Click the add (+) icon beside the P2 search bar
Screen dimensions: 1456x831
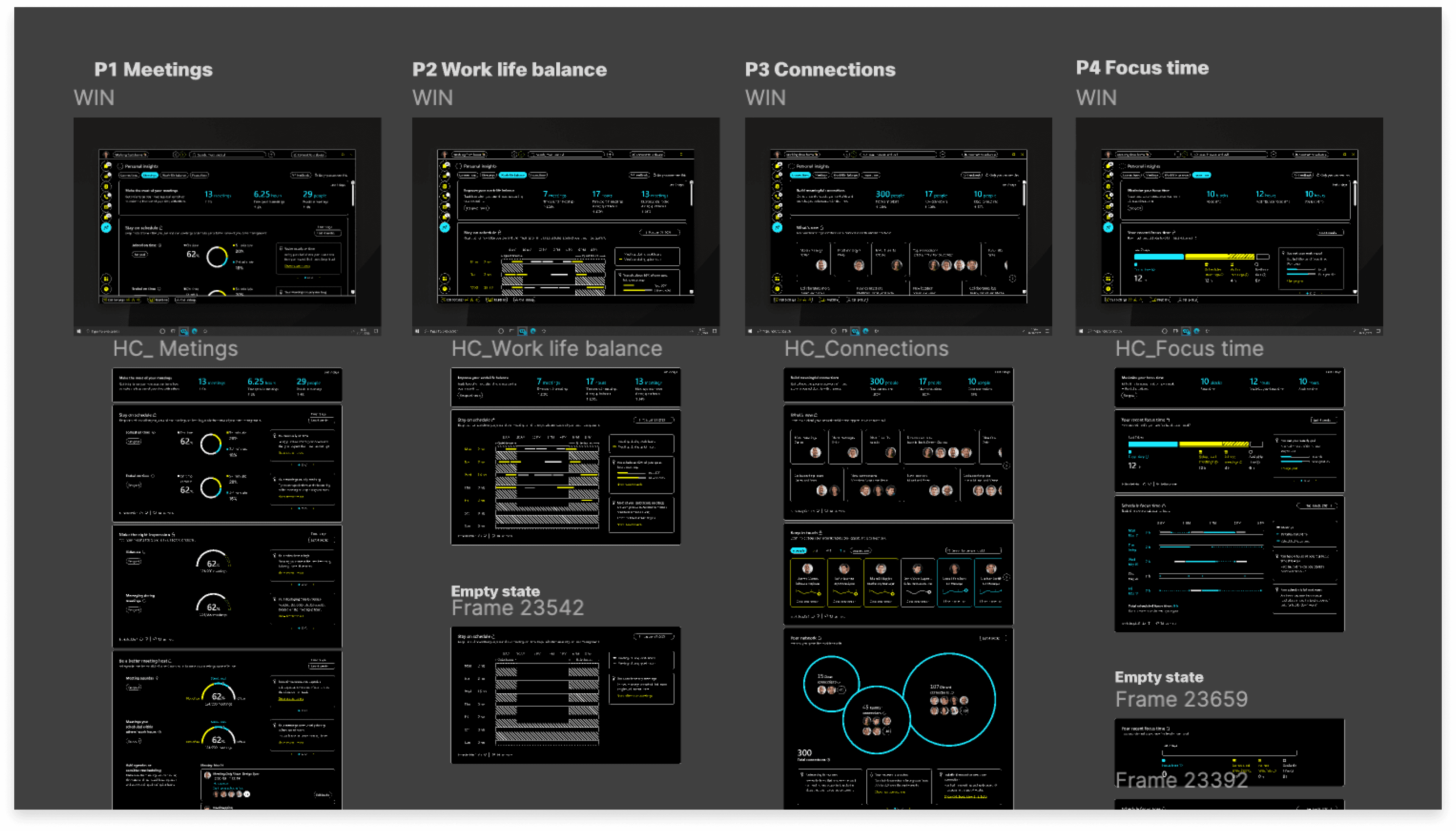pyautogui.click(x=610, y=154)
